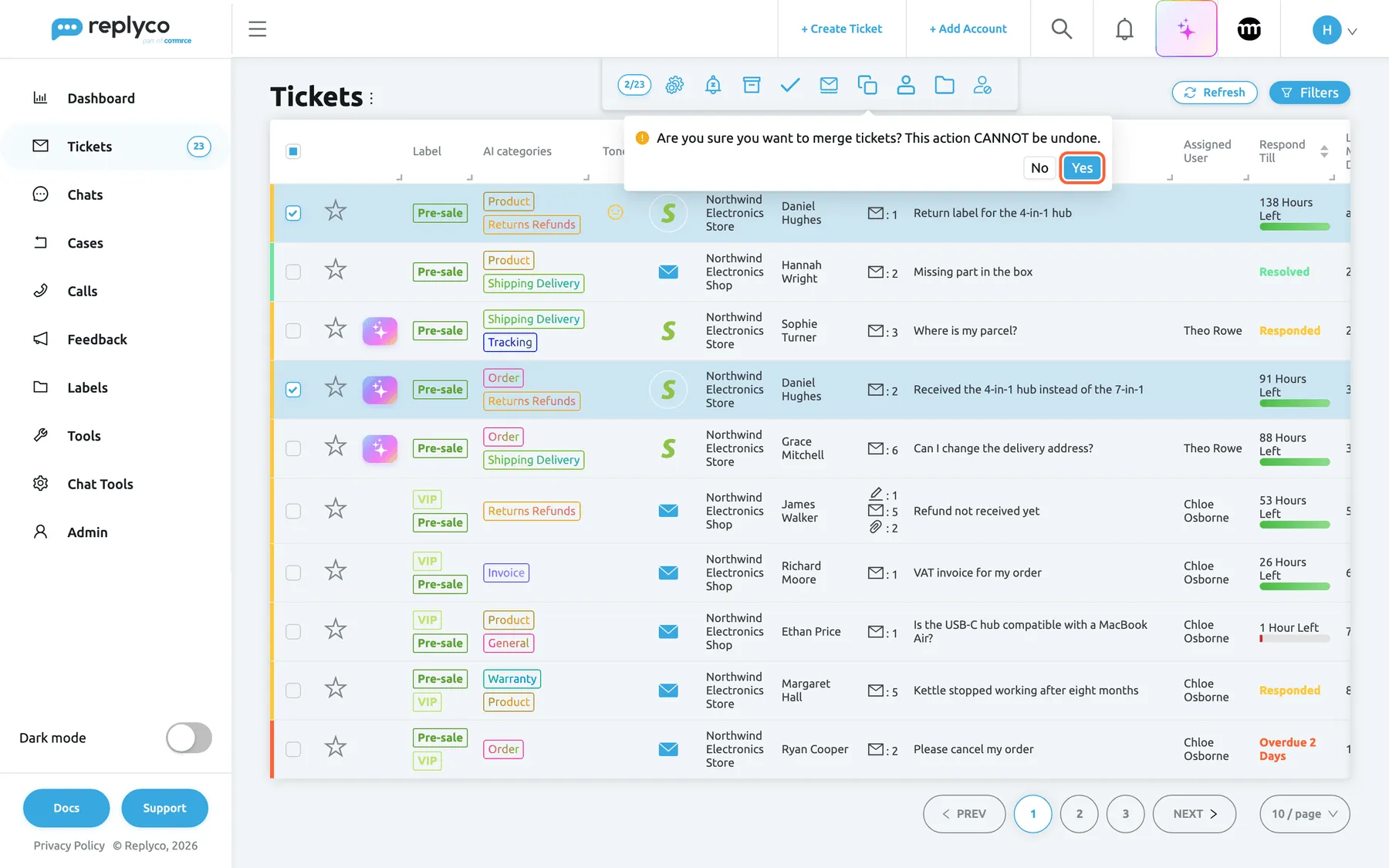This screenshot has width=1389, height=868.
Task: Click the NEXT pagination button
Action: coord(1194,814)
